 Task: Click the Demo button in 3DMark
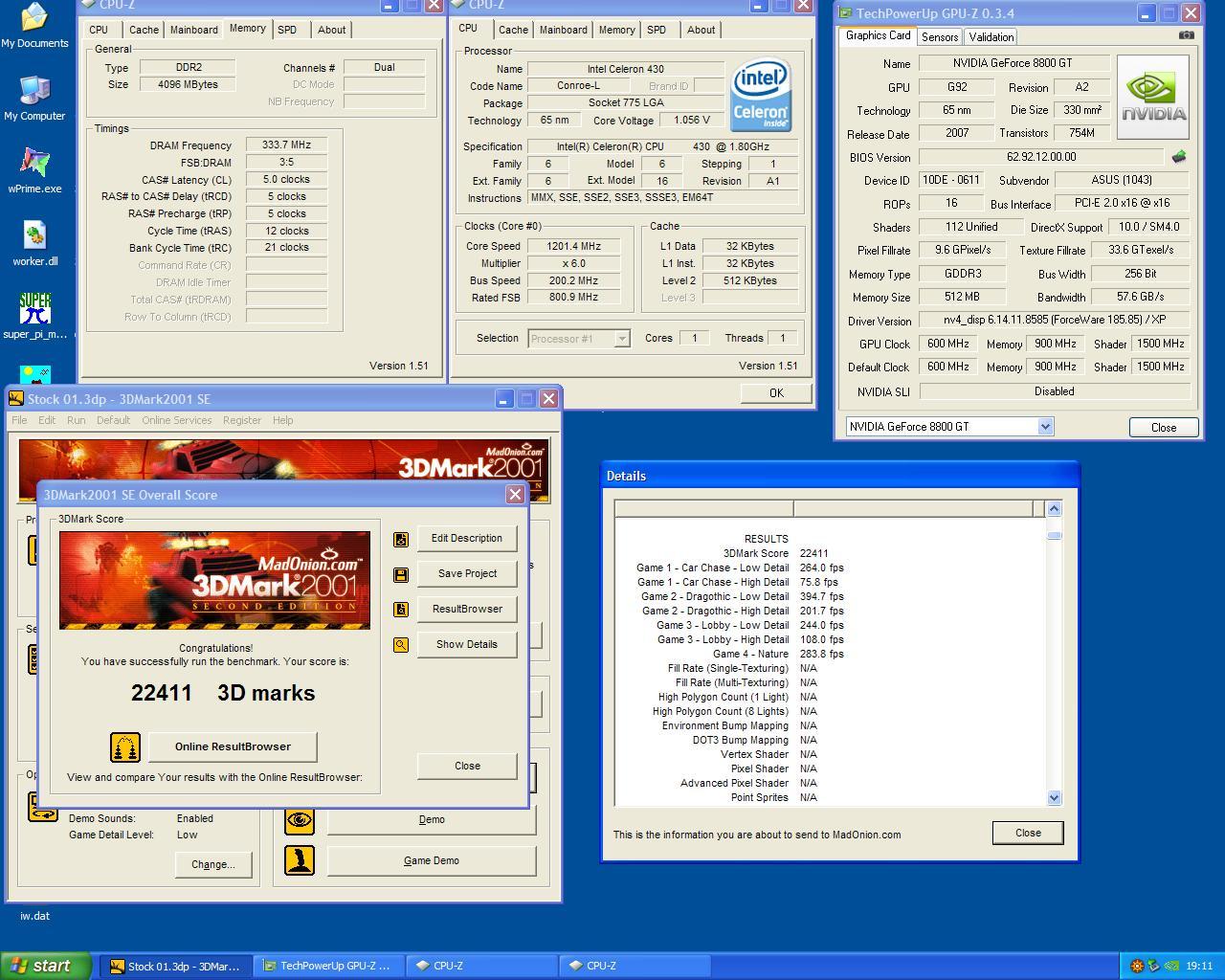click(432, 820)
